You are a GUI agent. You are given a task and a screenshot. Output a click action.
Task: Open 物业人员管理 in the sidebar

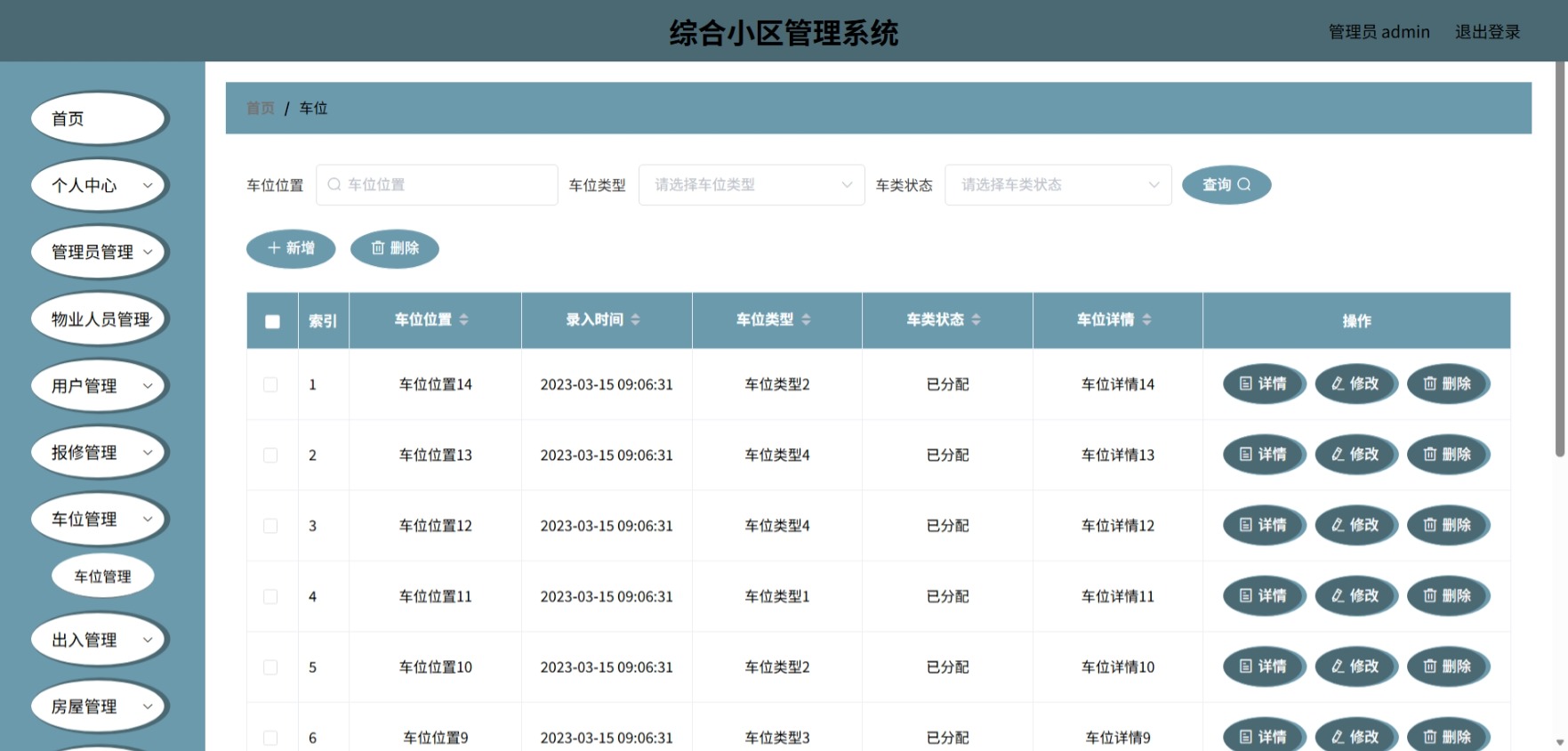coord(100,319)
